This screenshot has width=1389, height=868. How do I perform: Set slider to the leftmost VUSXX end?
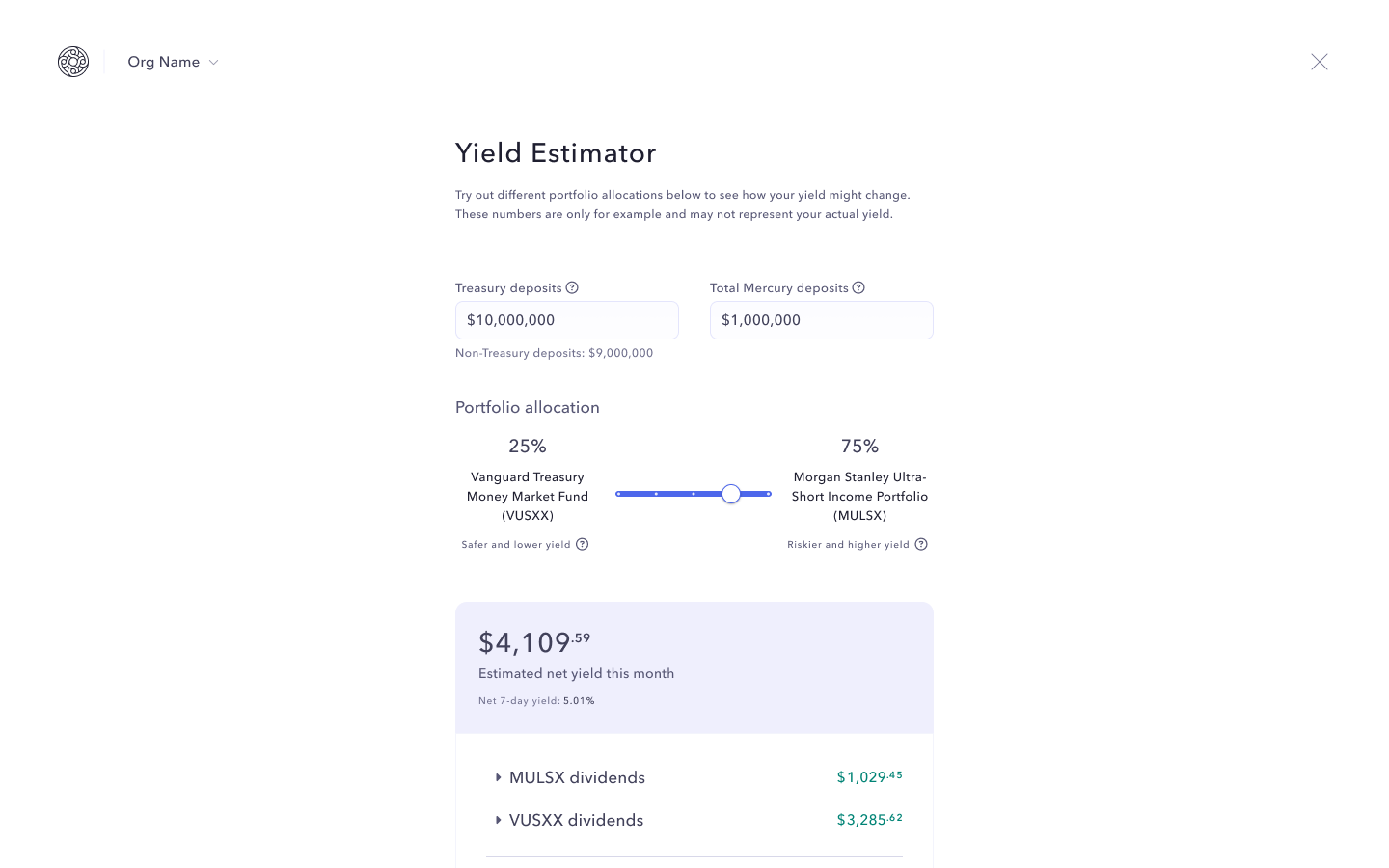[618, 494]
